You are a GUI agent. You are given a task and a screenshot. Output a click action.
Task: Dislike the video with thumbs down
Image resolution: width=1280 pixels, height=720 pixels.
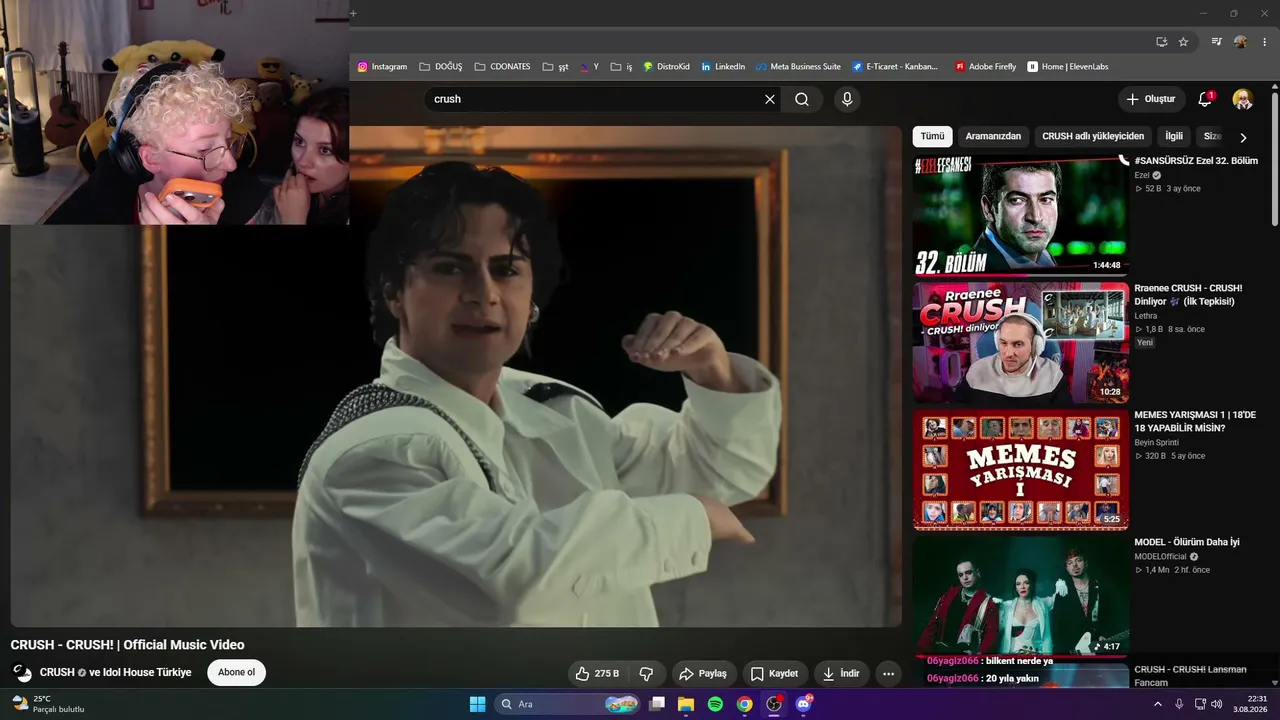[646, 674]
